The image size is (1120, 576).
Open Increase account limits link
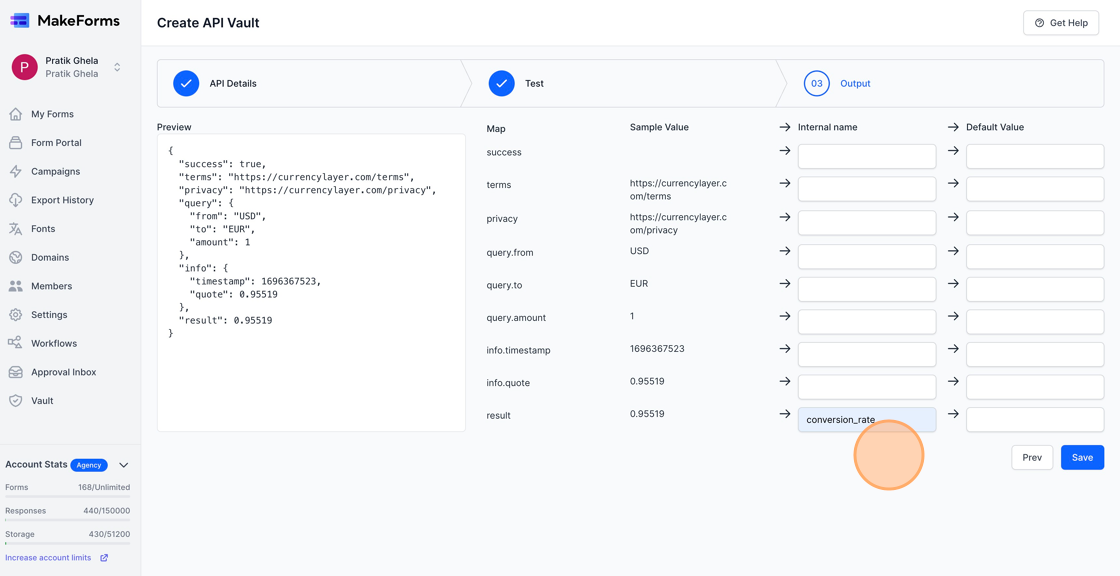[48, 557]
